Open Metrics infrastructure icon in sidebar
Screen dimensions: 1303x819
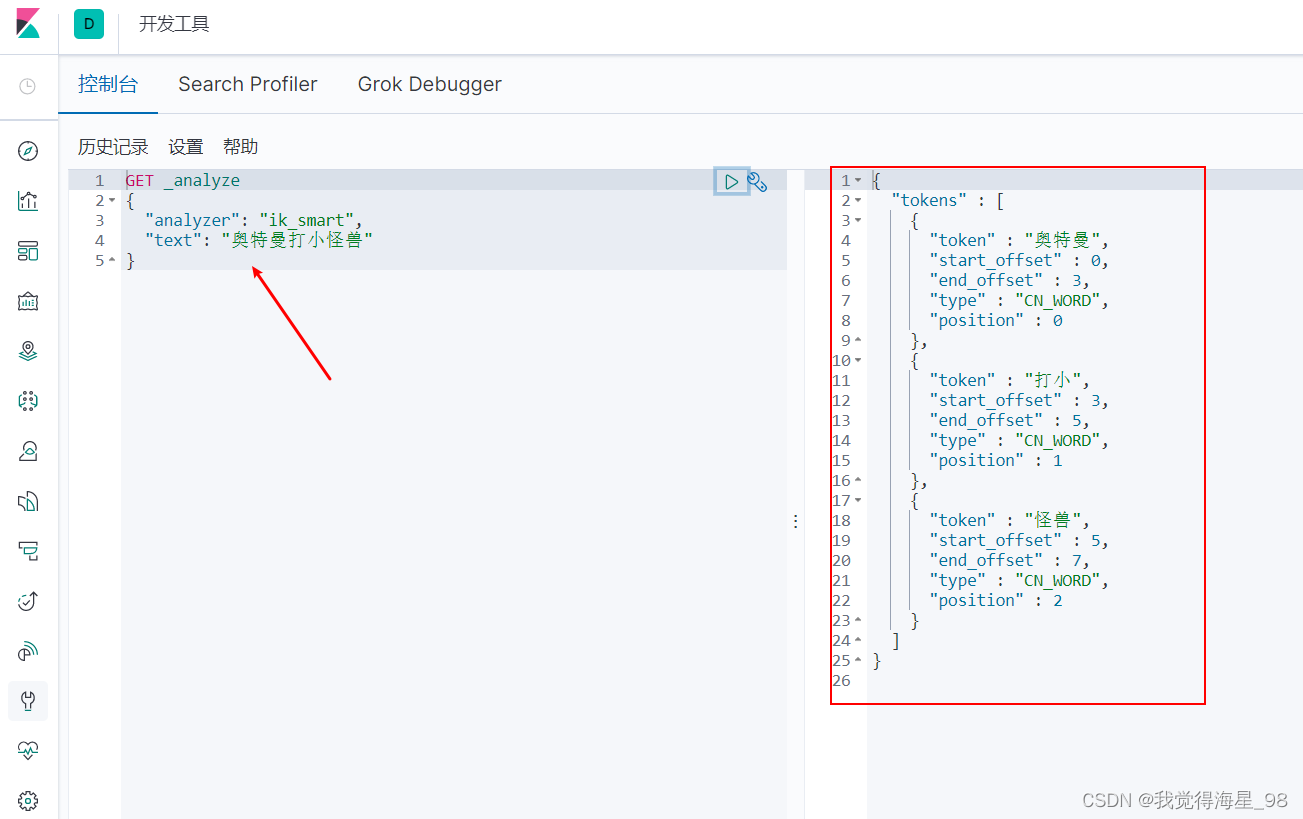pyautogui.click(x=28, y=451)
